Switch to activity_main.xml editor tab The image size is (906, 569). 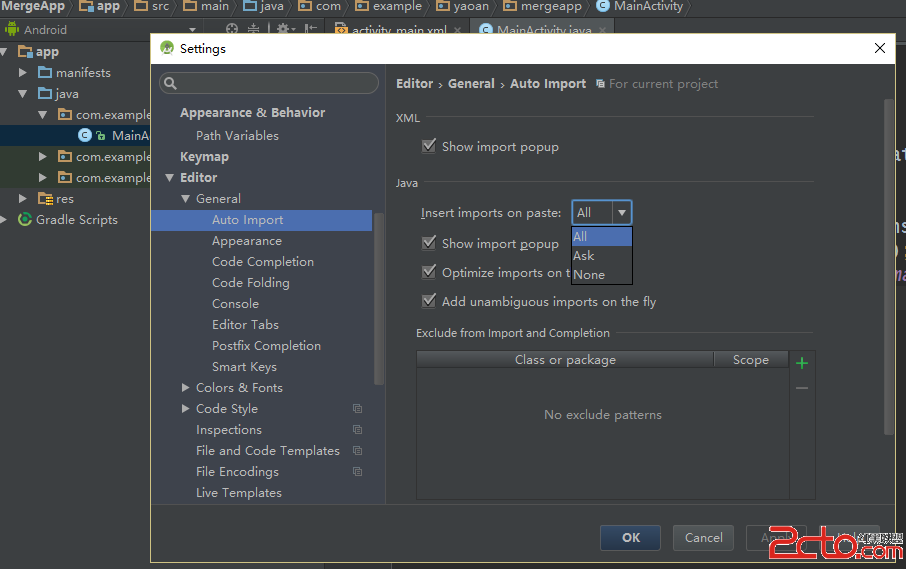coord(398,29)
